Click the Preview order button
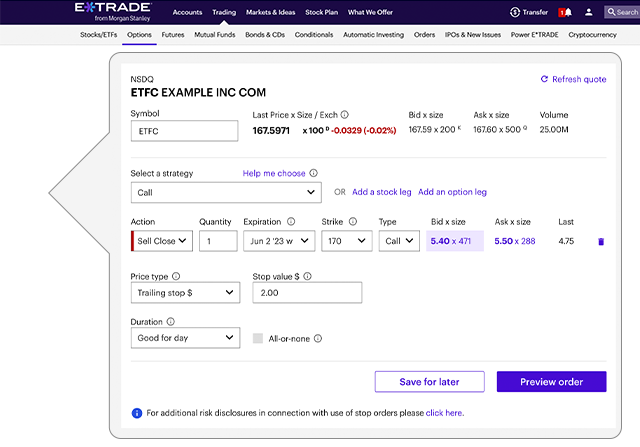Viewport: 640px width, 447px height. (x=551, y=381)
